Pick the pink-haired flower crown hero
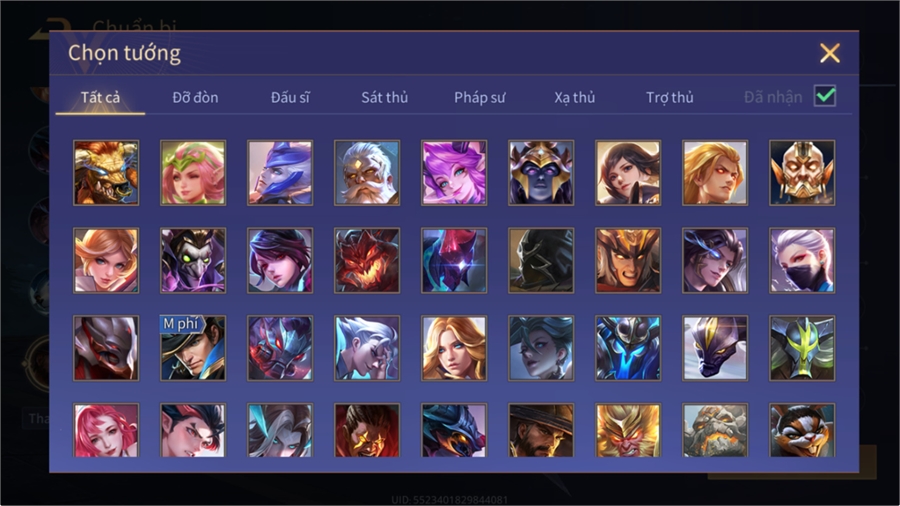The height and width of the screenshot is (506, 900). [193, 173]
